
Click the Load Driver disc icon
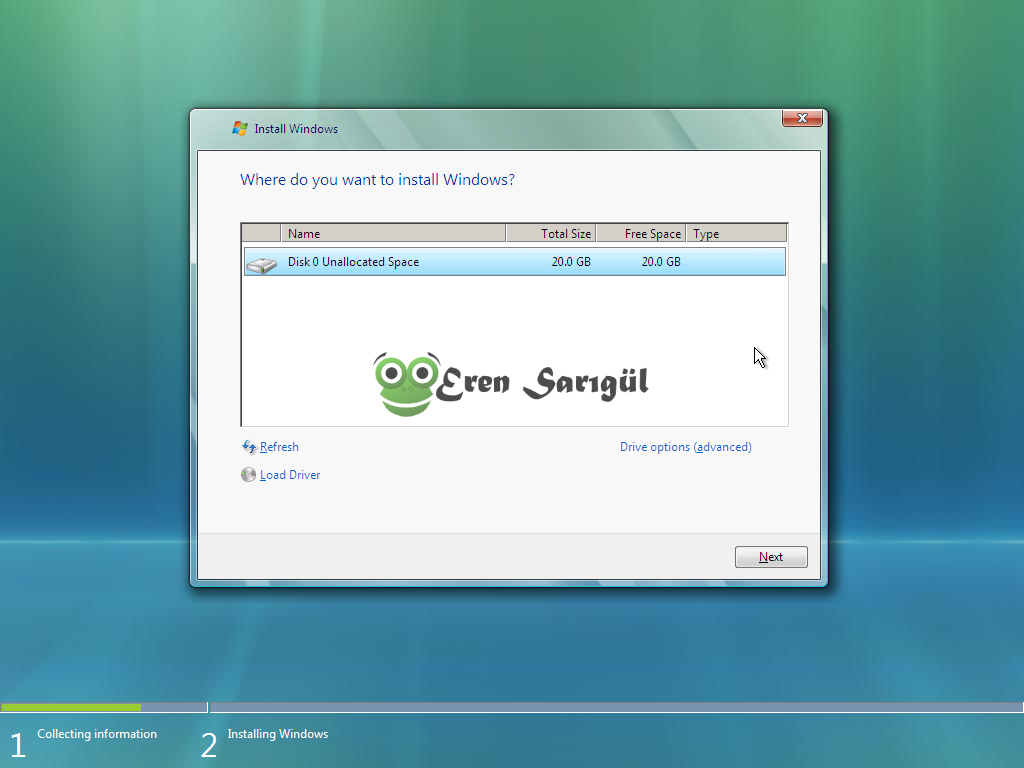click(248, 474)
